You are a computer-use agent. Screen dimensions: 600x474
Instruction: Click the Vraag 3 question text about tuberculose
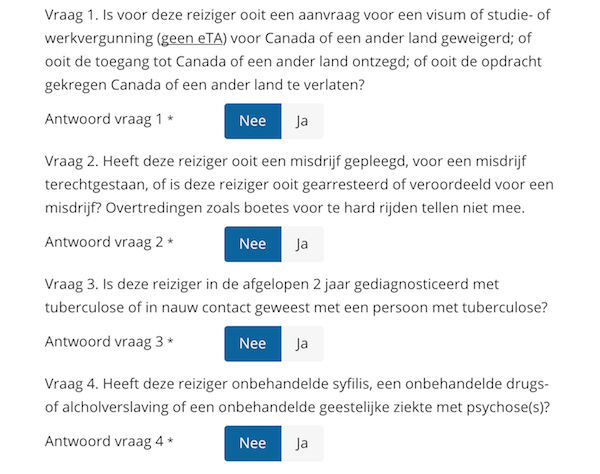296,296
